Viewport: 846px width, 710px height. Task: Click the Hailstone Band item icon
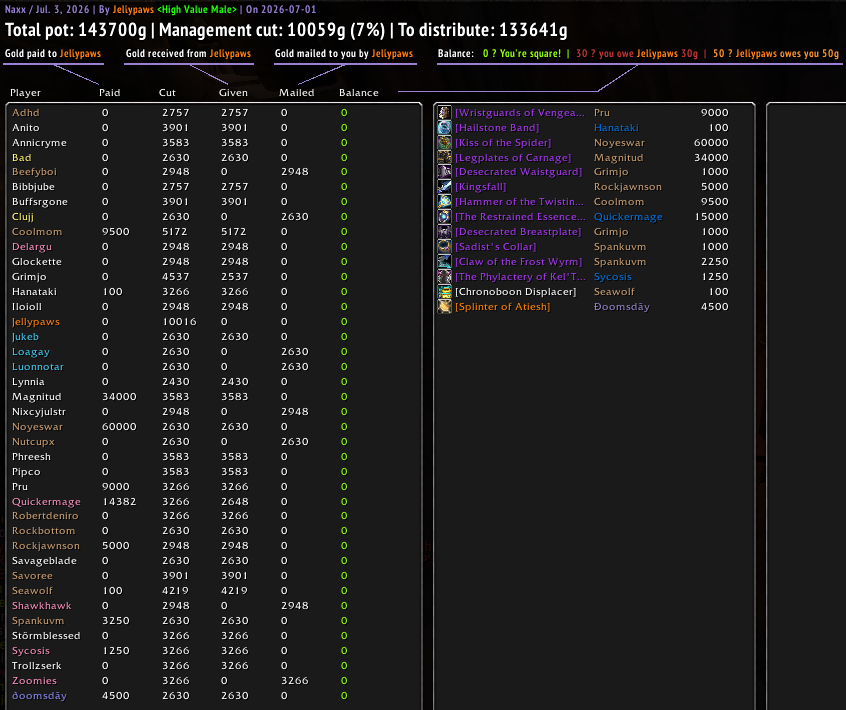444,128
